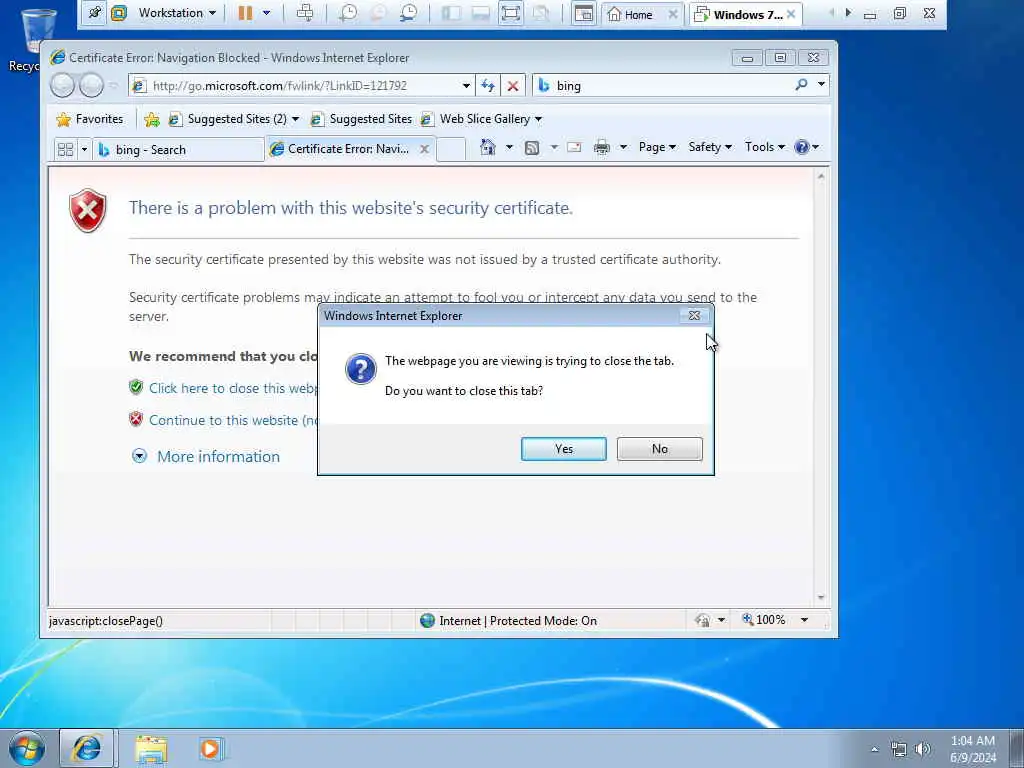Image resolution: width=1024 pixels, height=768 pixels.
Task: Open the Tools menu
Action: pyautogui.click(x=765, y=147)
